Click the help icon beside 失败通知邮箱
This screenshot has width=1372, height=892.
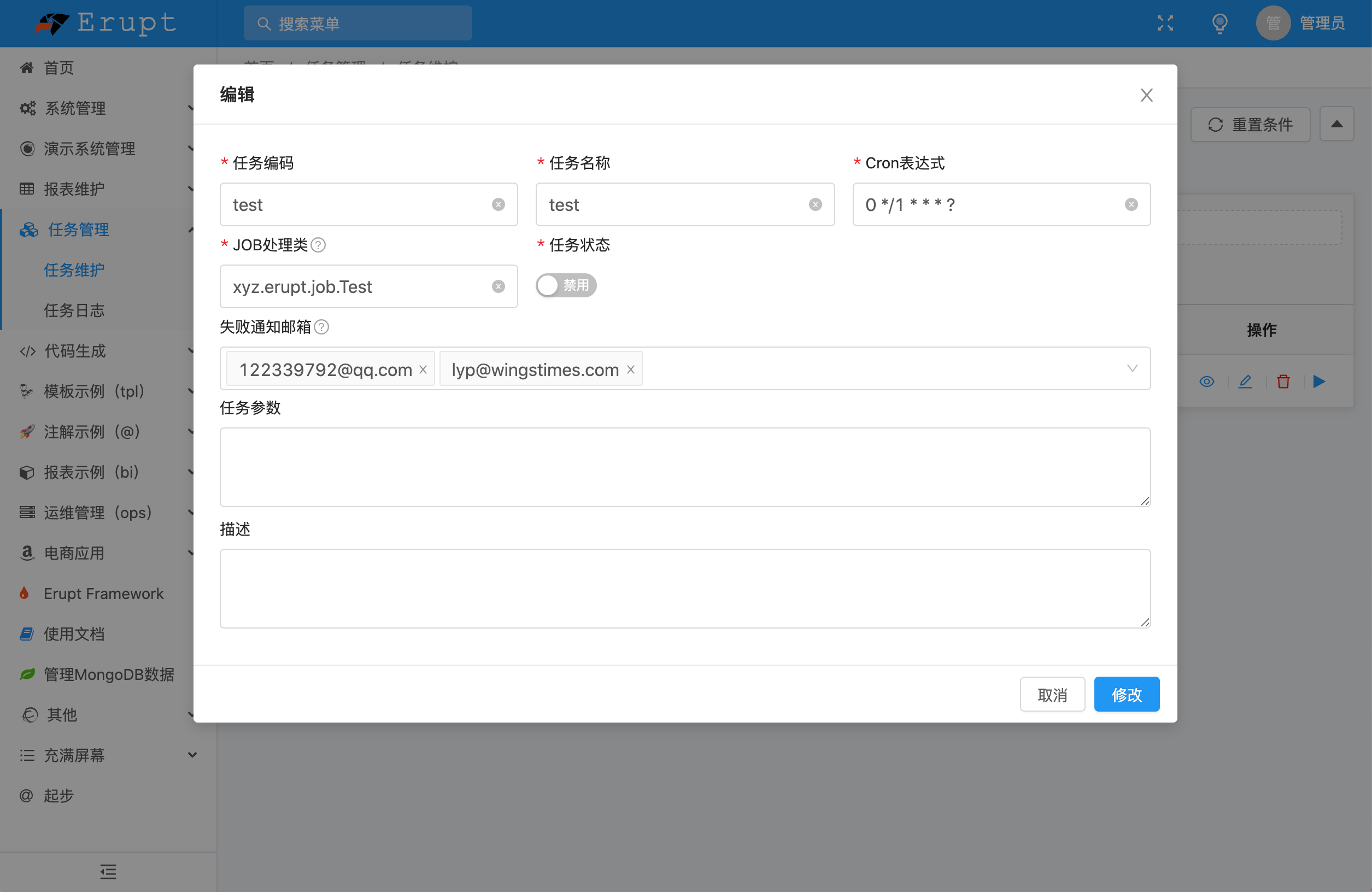tap(321, 327)
